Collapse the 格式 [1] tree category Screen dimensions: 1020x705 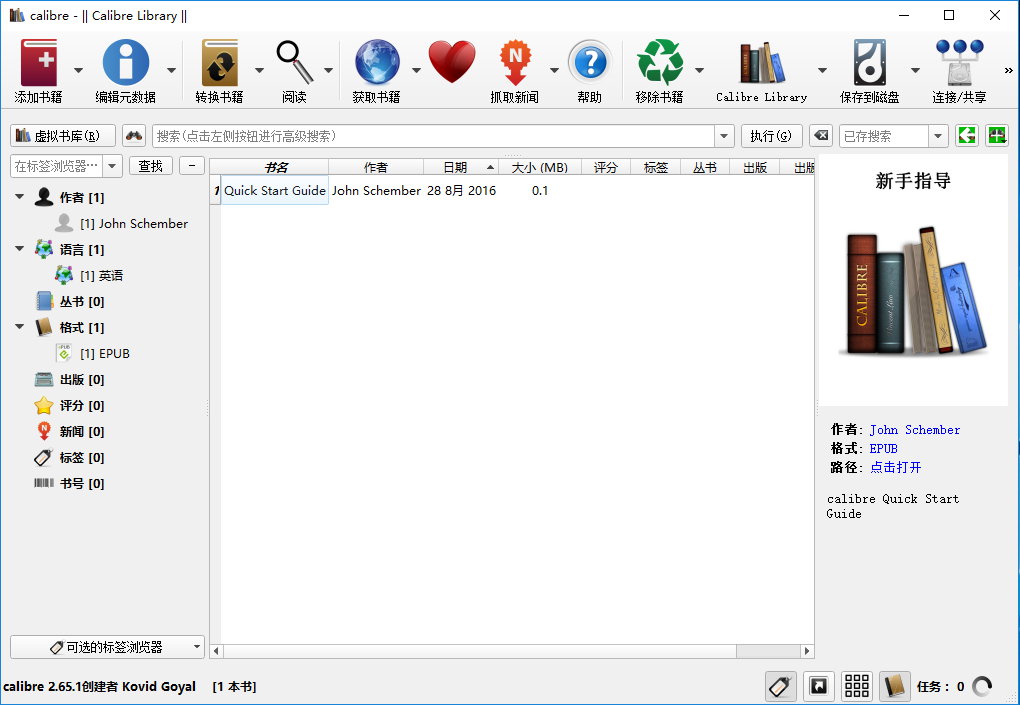coord(20,326)
